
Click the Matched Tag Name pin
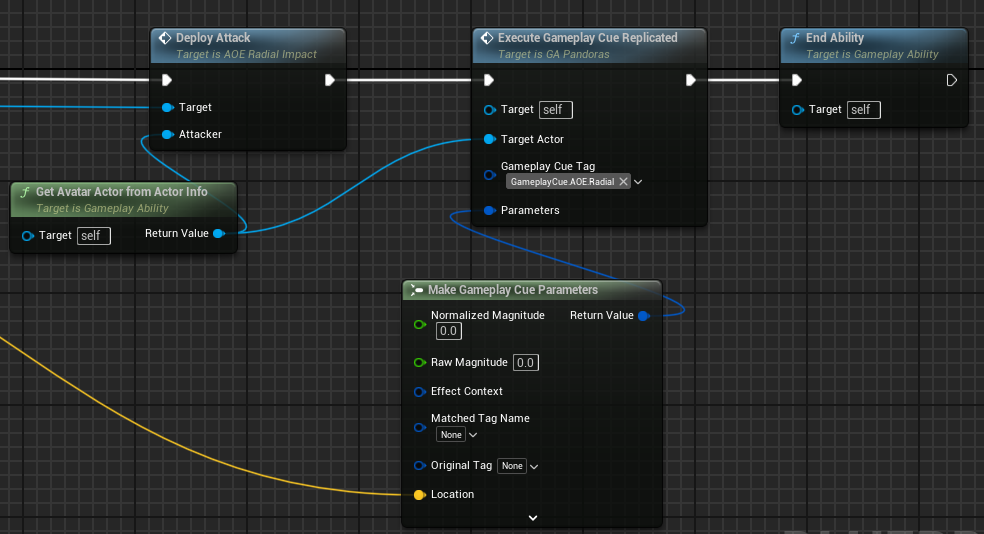click(420, 427)
